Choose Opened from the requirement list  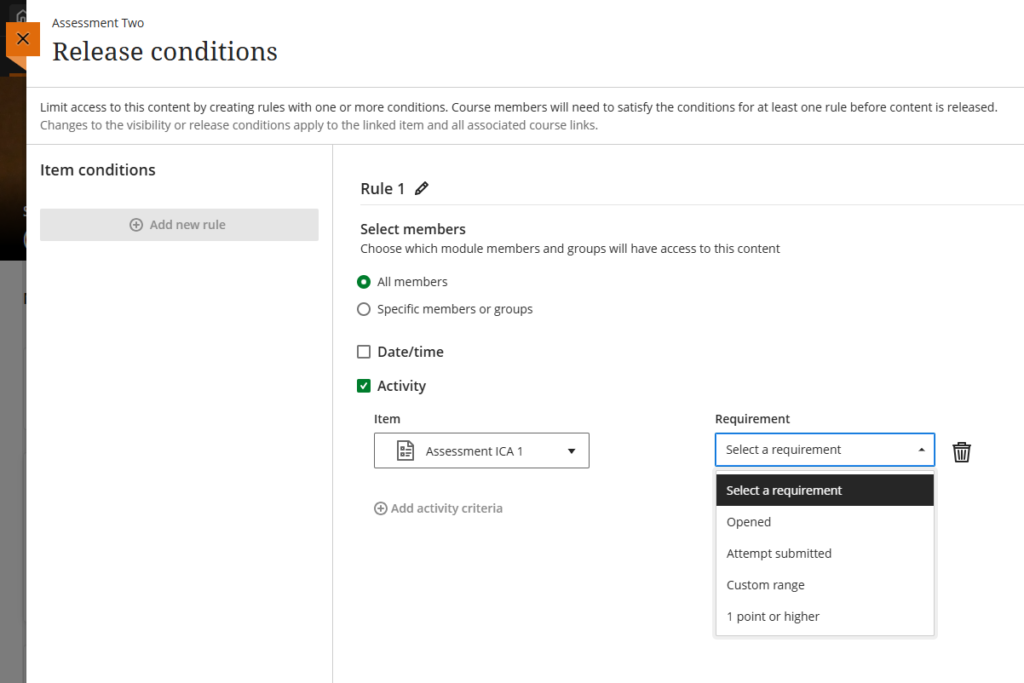click(x=825, y=522)
